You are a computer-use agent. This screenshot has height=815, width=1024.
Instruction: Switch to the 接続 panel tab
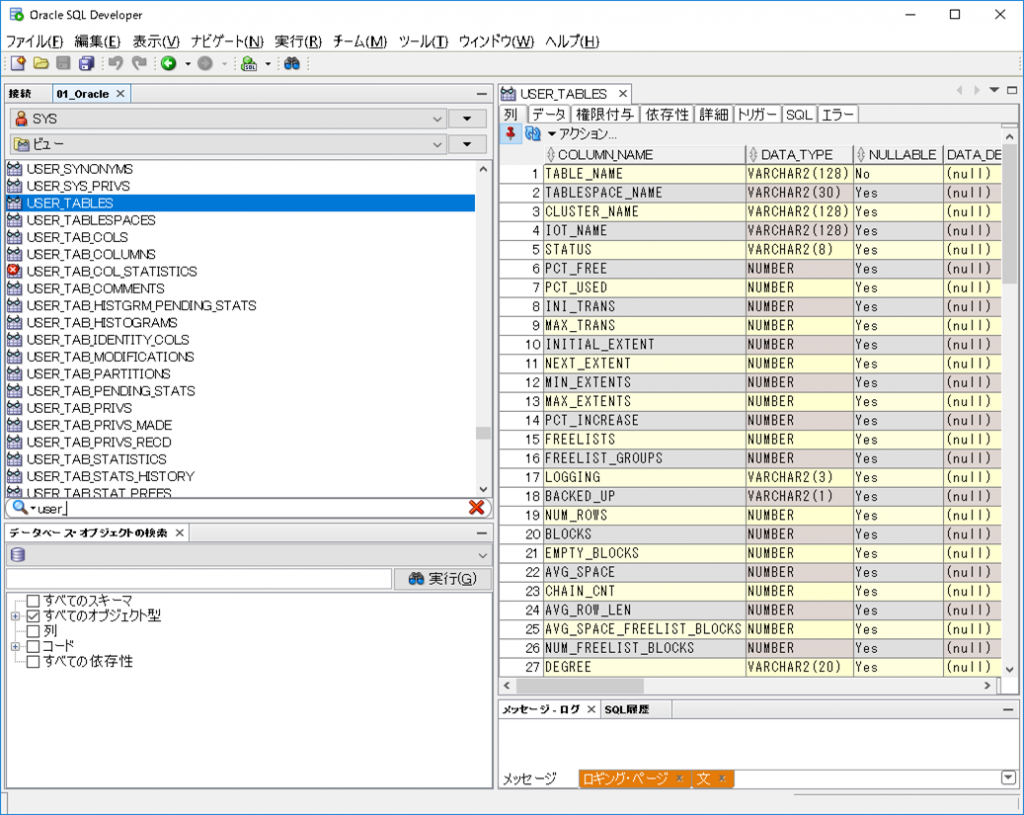point(20,94)
